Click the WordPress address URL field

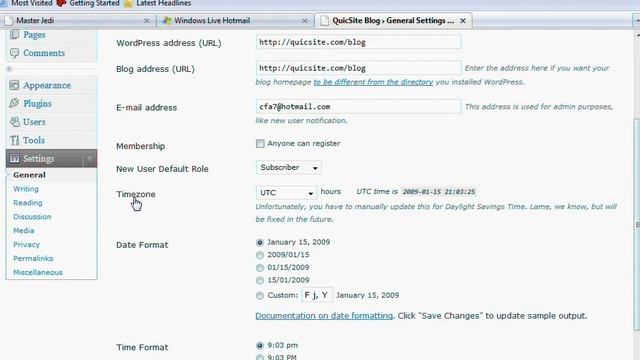tap(359, 42)
